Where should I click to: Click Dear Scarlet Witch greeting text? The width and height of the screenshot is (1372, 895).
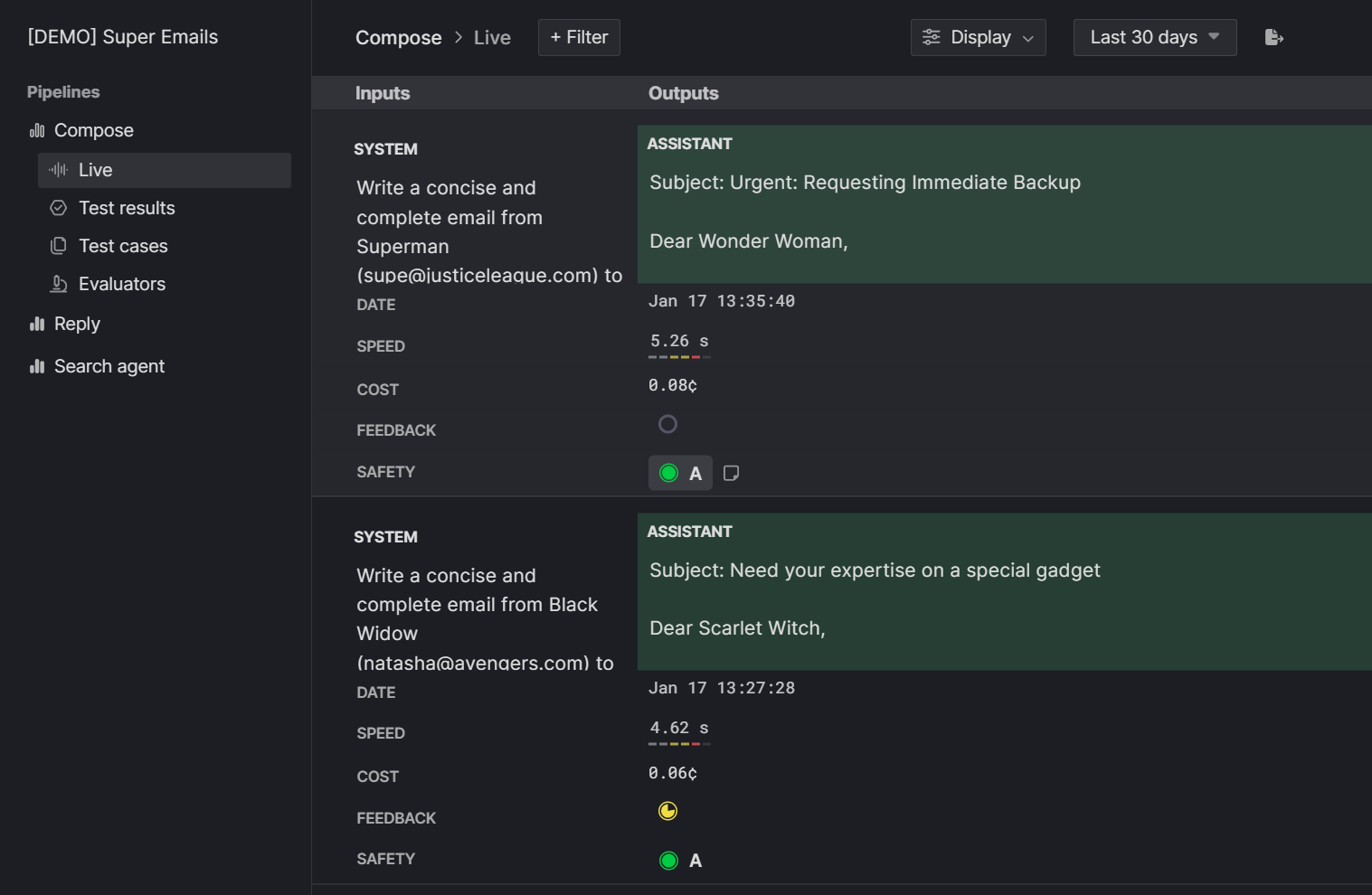737,628
